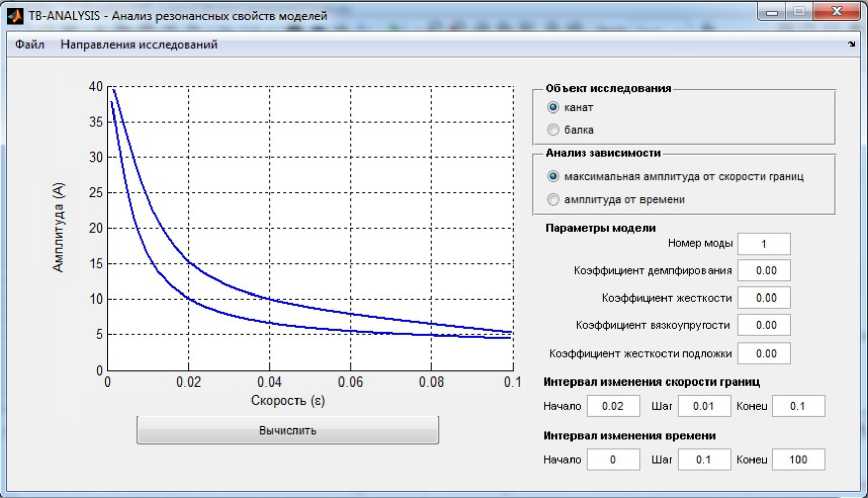Click the Номер моды input field
Screen dimensions: 868x498
click(x=764, y=244)
